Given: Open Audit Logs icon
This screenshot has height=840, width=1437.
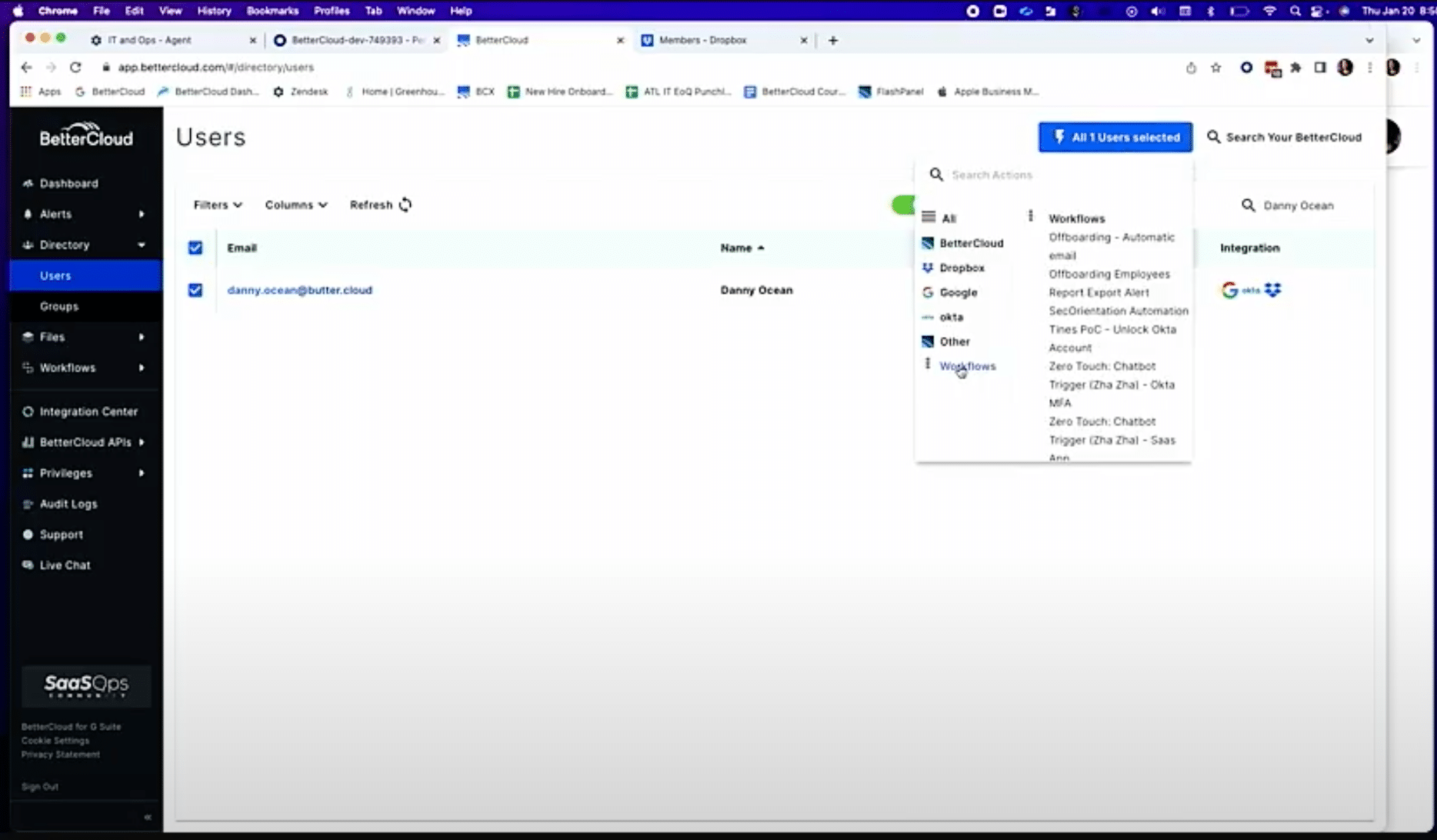Looking at the screenshot, I should [28, 504].
